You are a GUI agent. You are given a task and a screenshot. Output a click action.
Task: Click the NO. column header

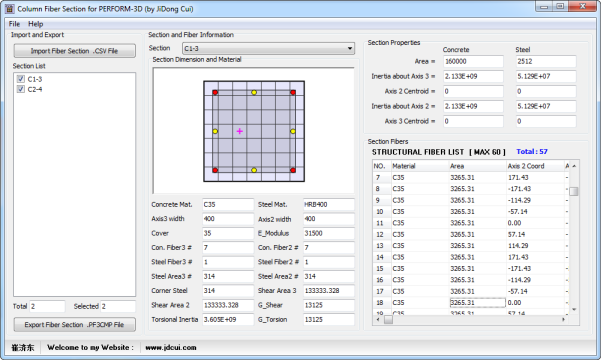click(382, 166)
